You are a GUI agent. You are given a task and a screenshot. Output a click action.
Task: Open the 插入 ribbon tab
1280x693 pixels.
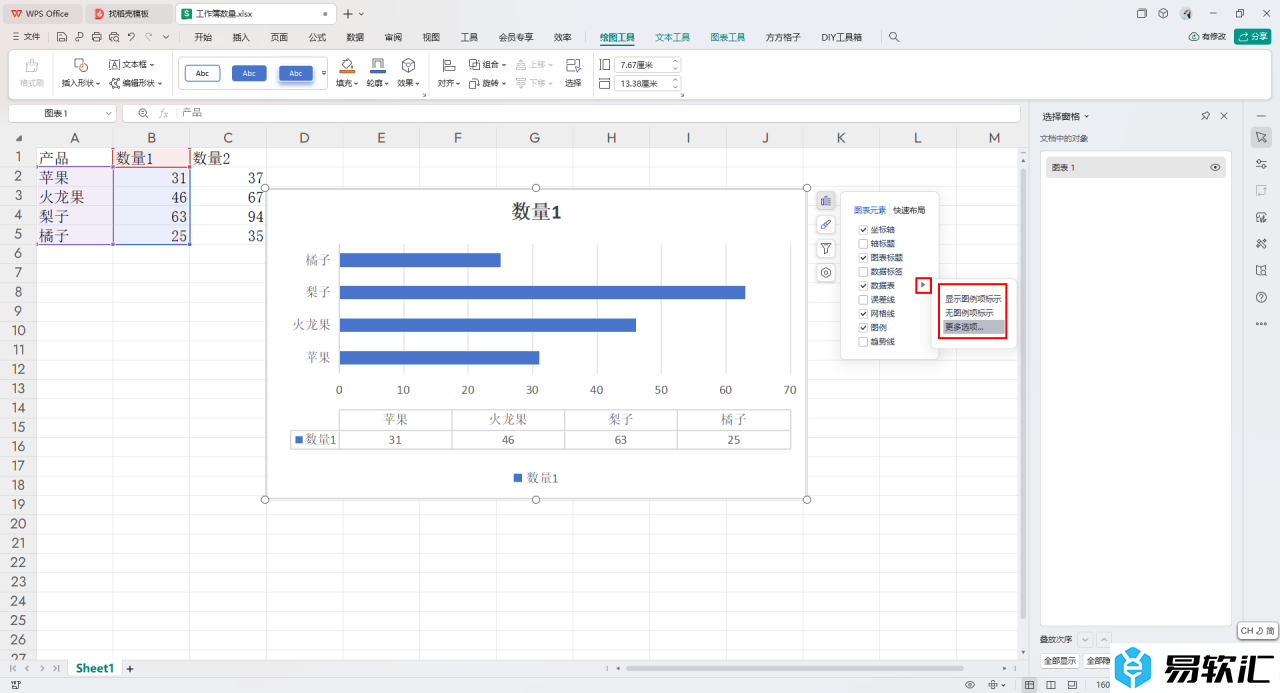point(241,37)
